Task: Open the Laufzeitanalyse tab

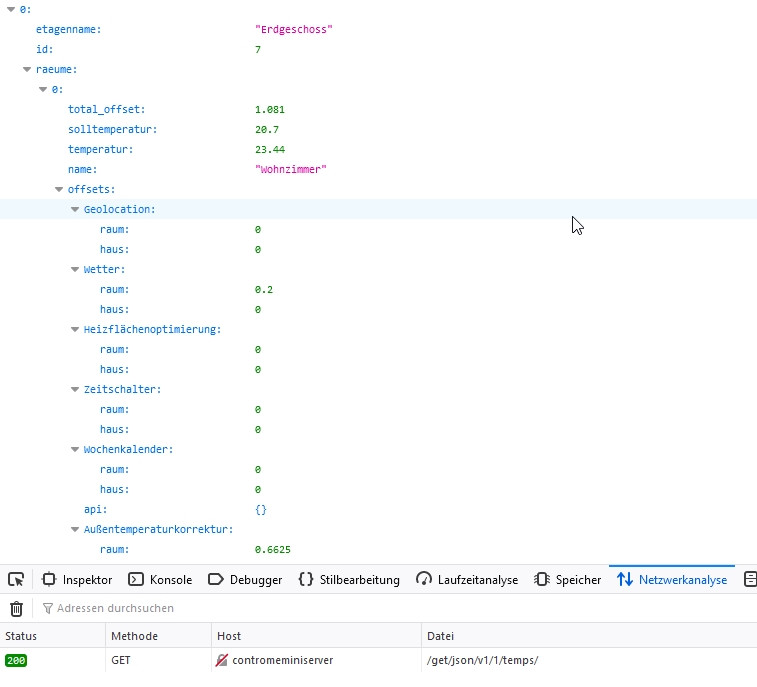Action: [467, 579]
